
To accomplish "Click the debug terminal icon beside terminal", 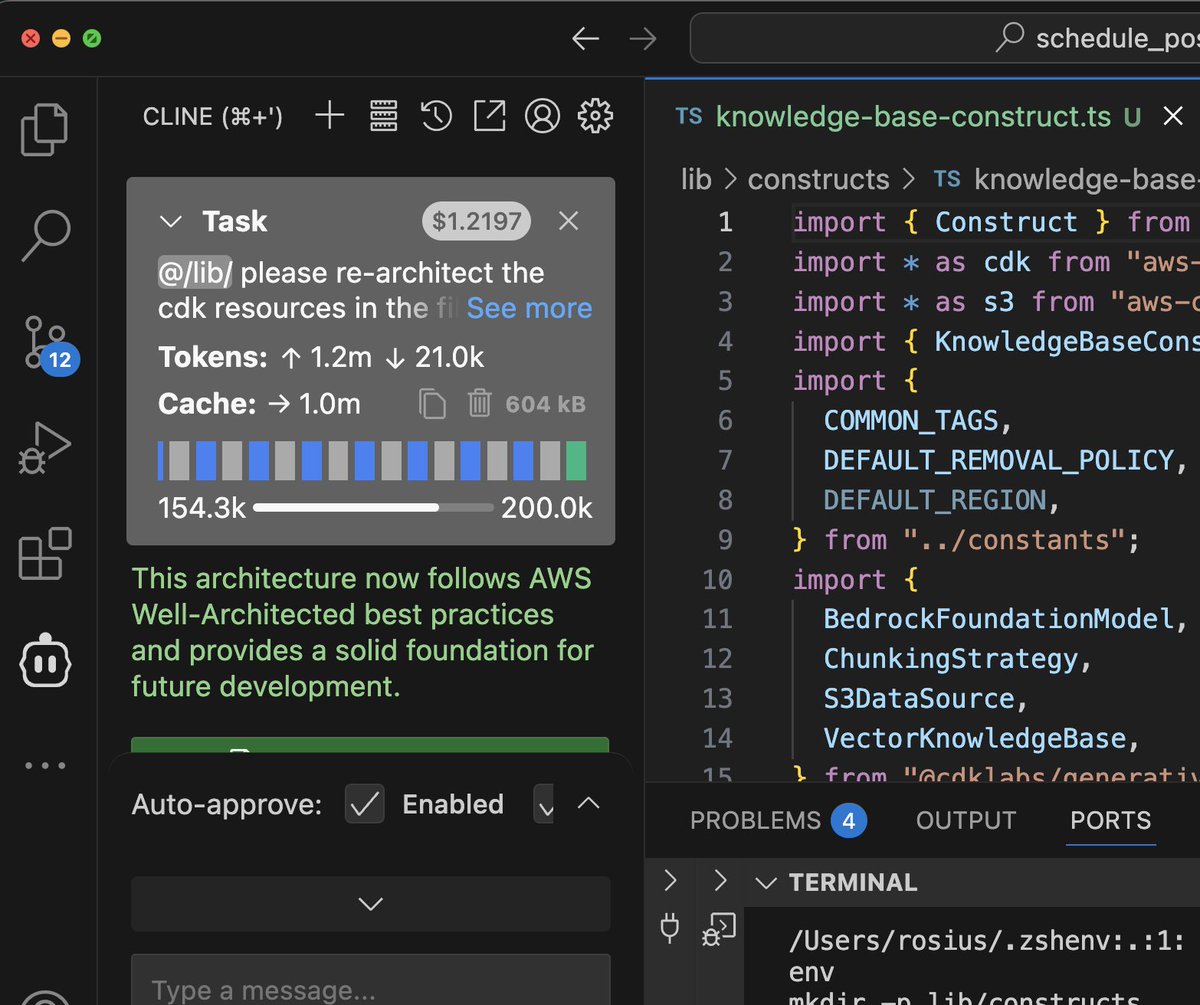I will coord(720,929).
